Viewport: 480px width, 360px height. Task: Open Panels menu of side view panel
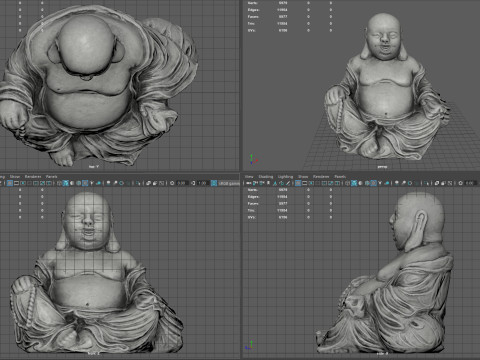[x=340, y=177]
